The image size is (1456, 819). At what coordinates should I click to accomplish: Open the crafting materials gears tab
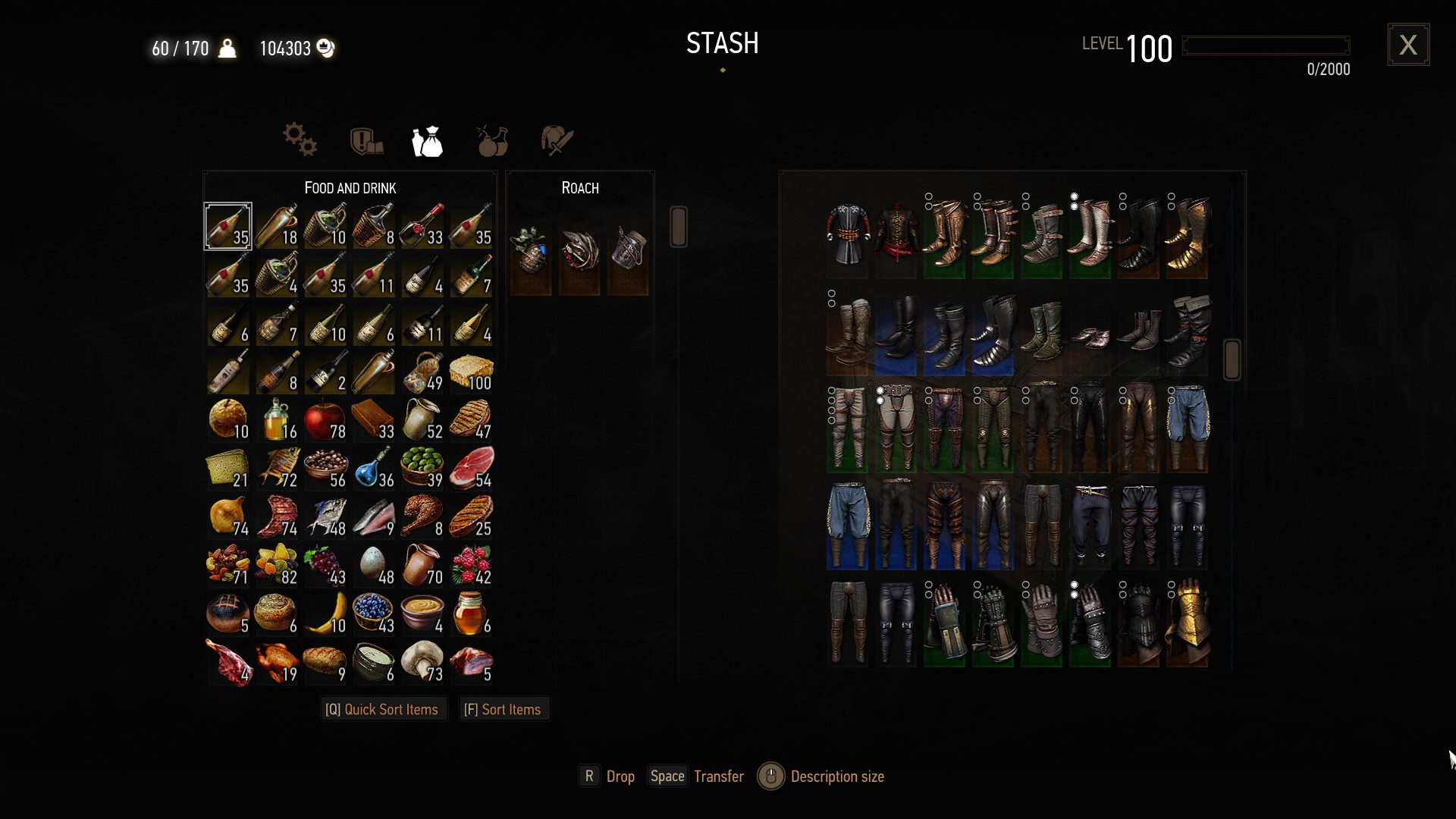pos(300,140)
